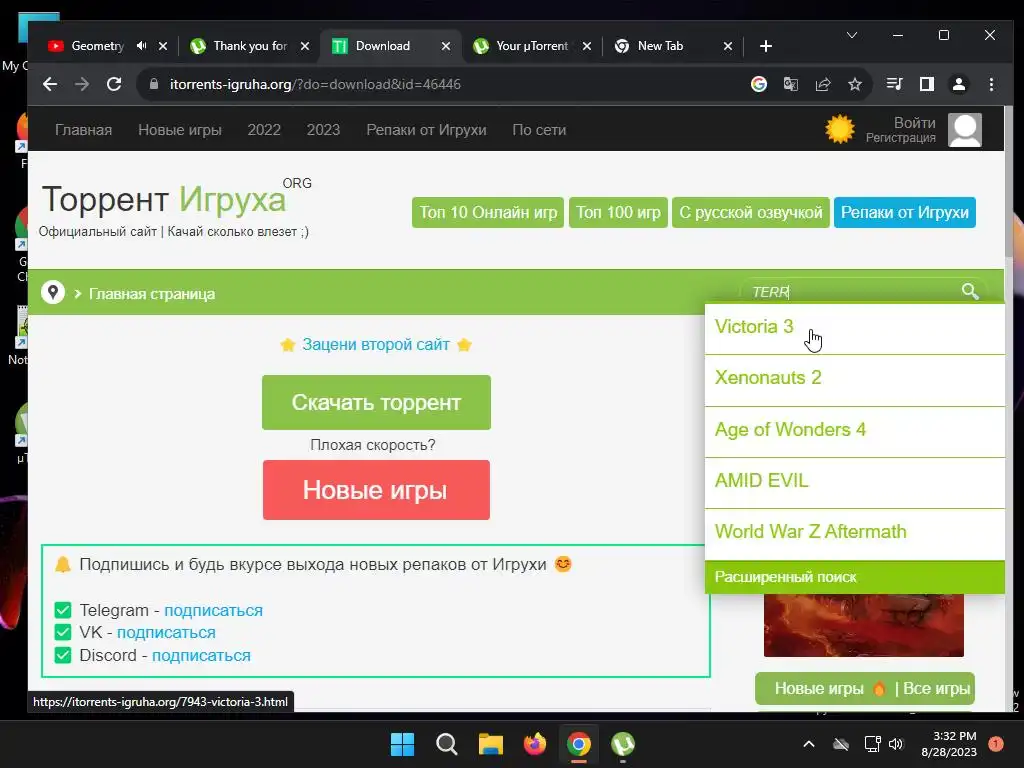Click the Главная страница breadcrumb

[x=152, y=294]
